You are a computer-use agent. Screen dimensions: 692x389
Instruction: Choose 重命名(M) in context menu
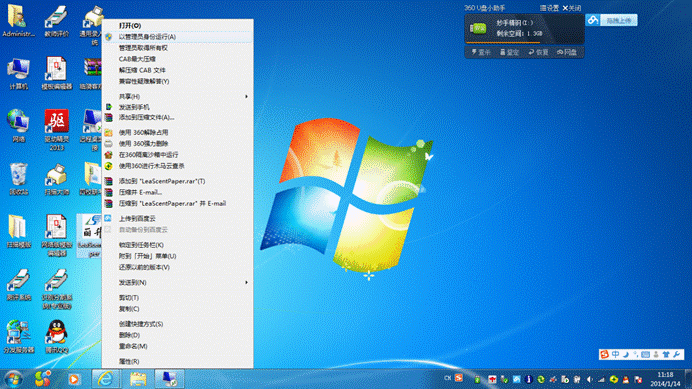point(178,346)
